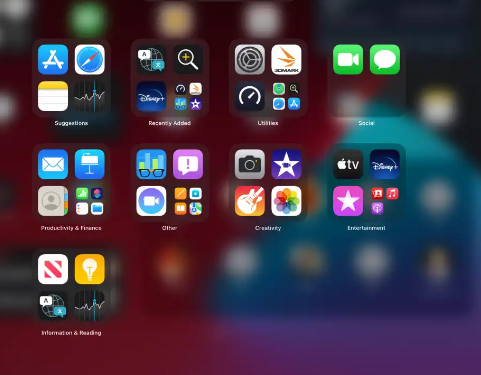Open the Tips lightbulb app
Image resolution: width=481 pixels, height=375 pixels.
pos(90,269)
